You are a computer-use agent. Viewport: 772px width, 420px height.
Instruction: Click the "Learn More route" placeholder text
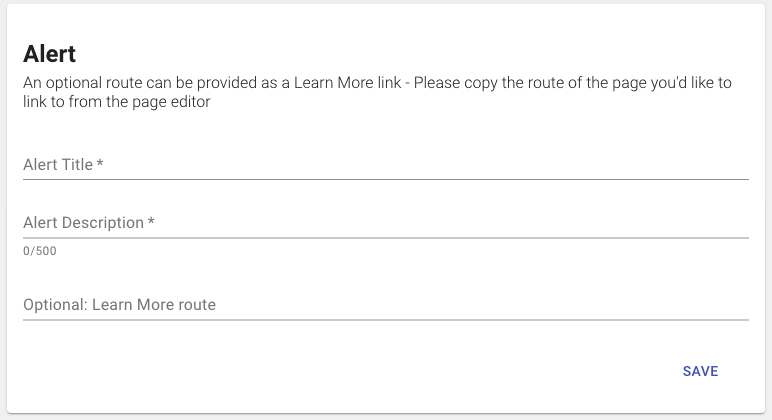[x=154, y=305]
